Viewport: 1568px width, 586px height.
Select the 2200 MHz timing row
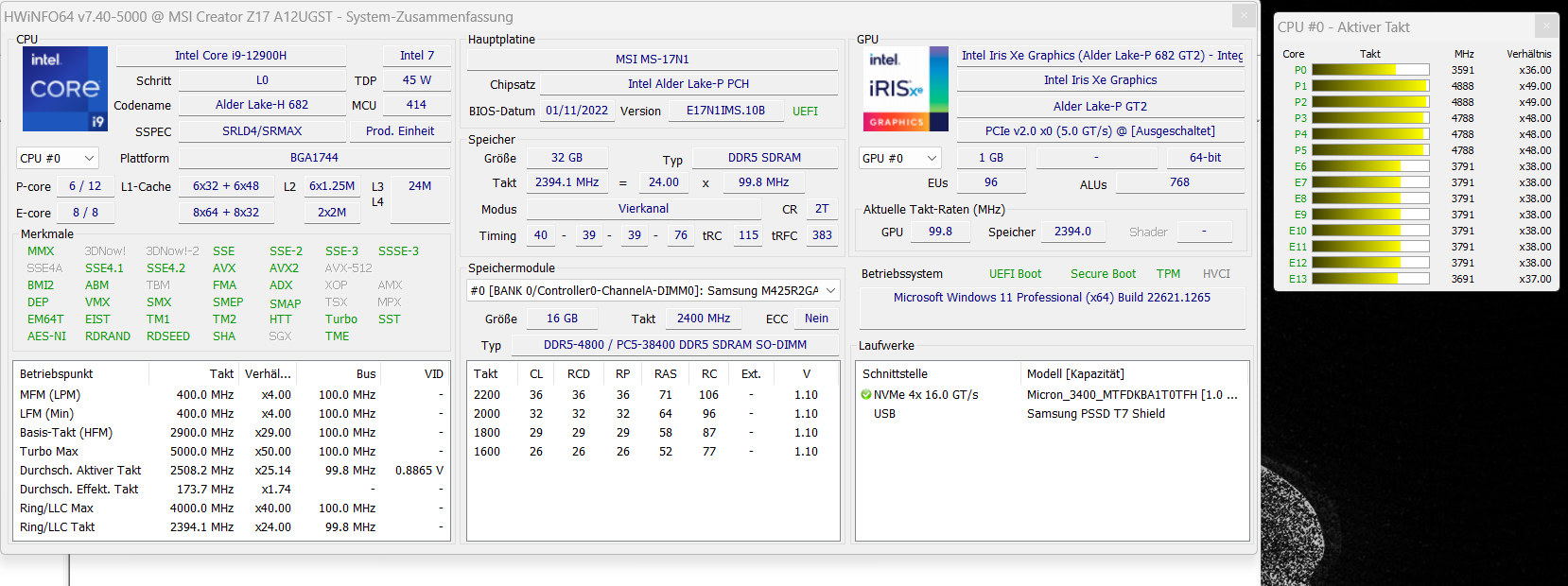(653, 395)
